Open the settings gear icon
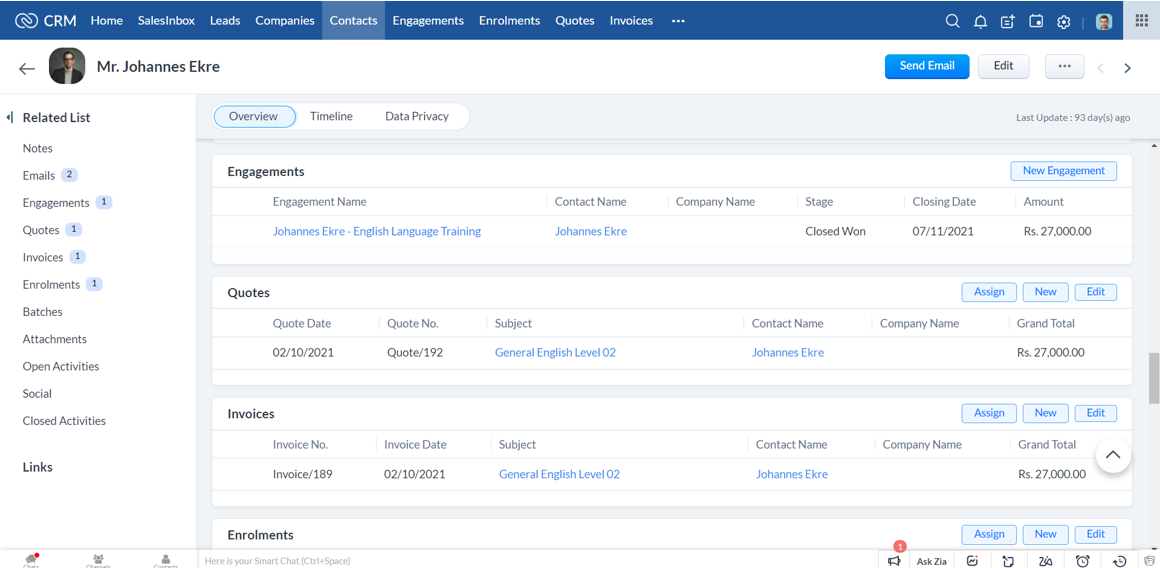The image size is (1160, 568). tap(1064, 21)
